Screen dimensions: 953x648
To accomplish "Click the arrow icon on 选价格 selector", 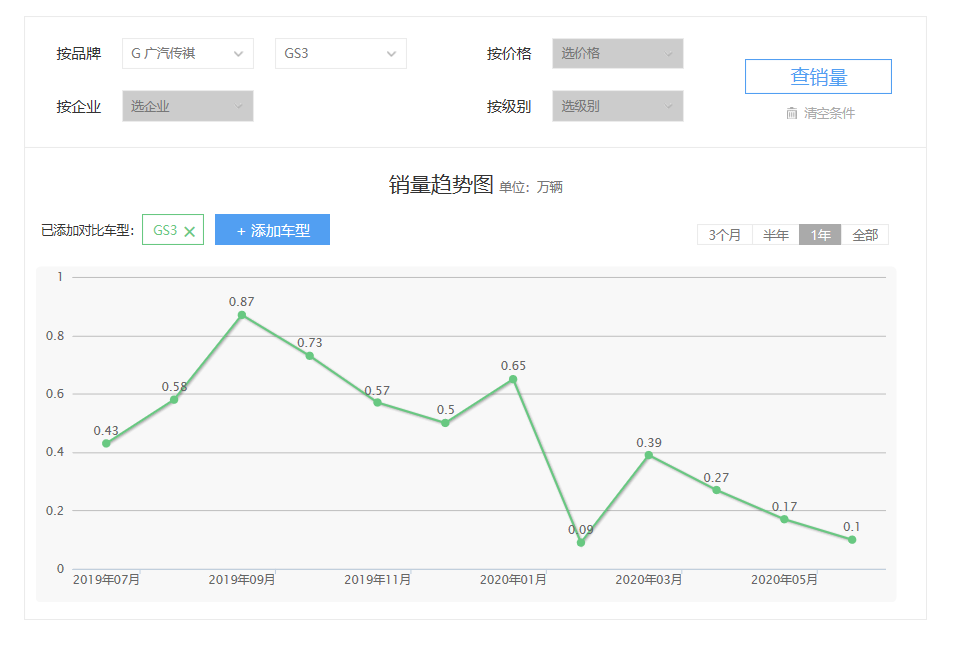I will (668, 53).
